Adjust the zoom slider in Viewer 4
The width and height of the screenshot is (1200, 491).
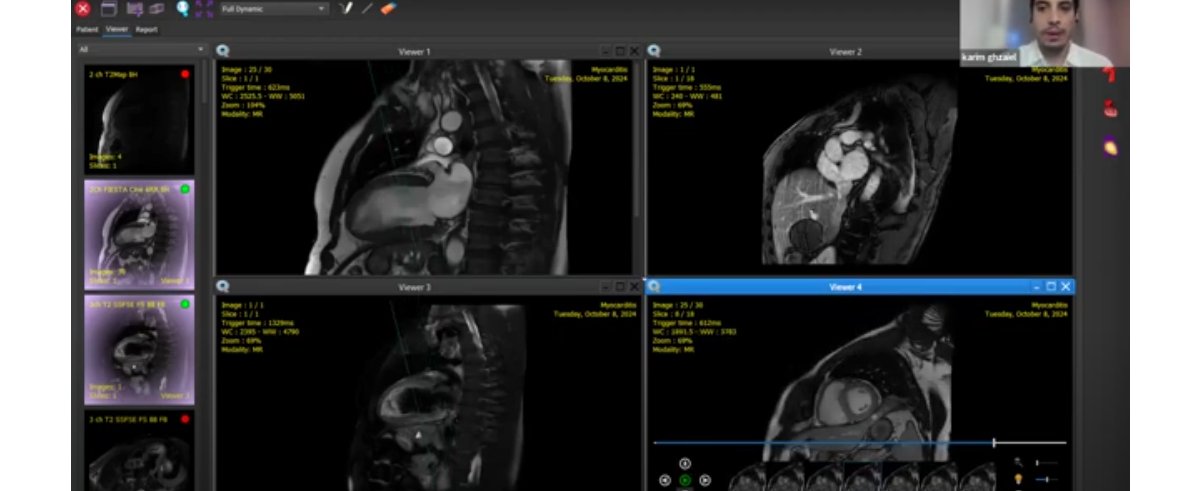pos(1047,462)
